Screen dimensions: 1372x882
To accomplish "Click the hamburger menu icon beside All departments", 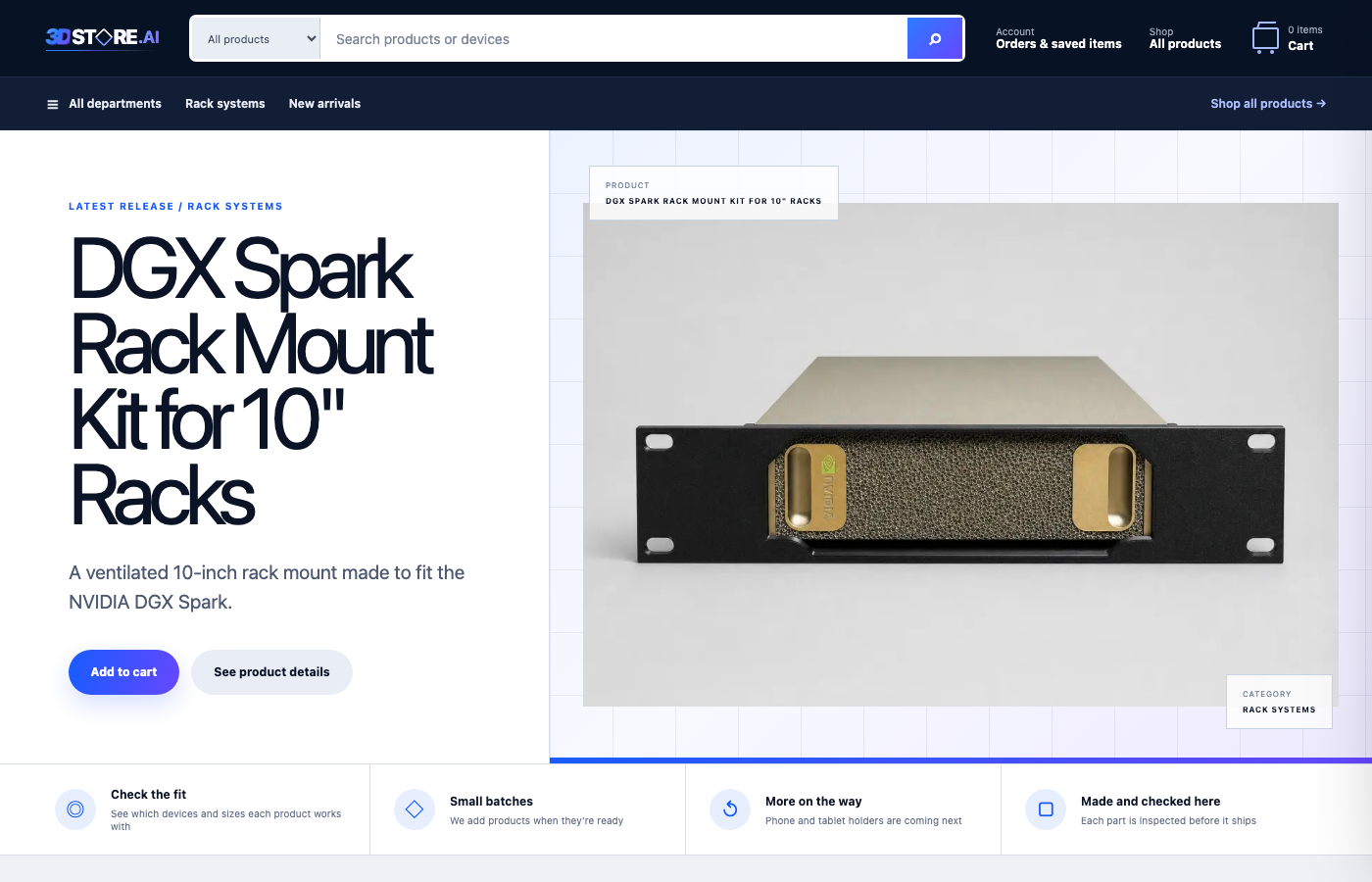I will tap(53, 104).
